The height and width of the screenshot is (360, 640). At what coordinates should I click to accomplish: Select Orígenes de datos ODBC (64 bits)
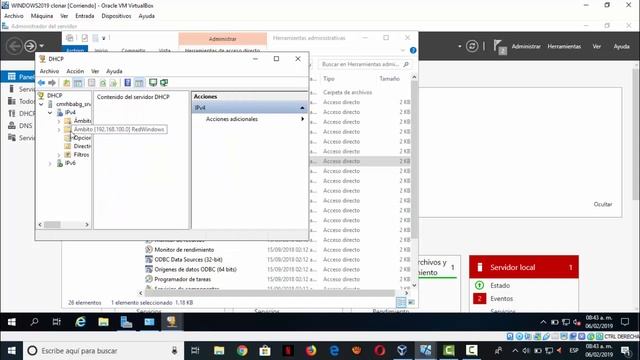pyautogui.click(x=196, y=269)
